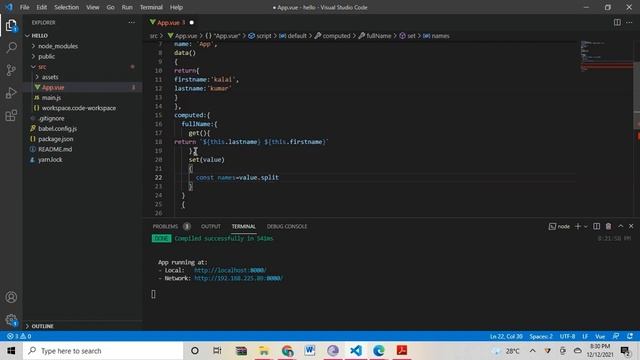Viewport: 640px width, 360px height.
Task: Open the Edit menu
Action: click(x=42, y=7)
